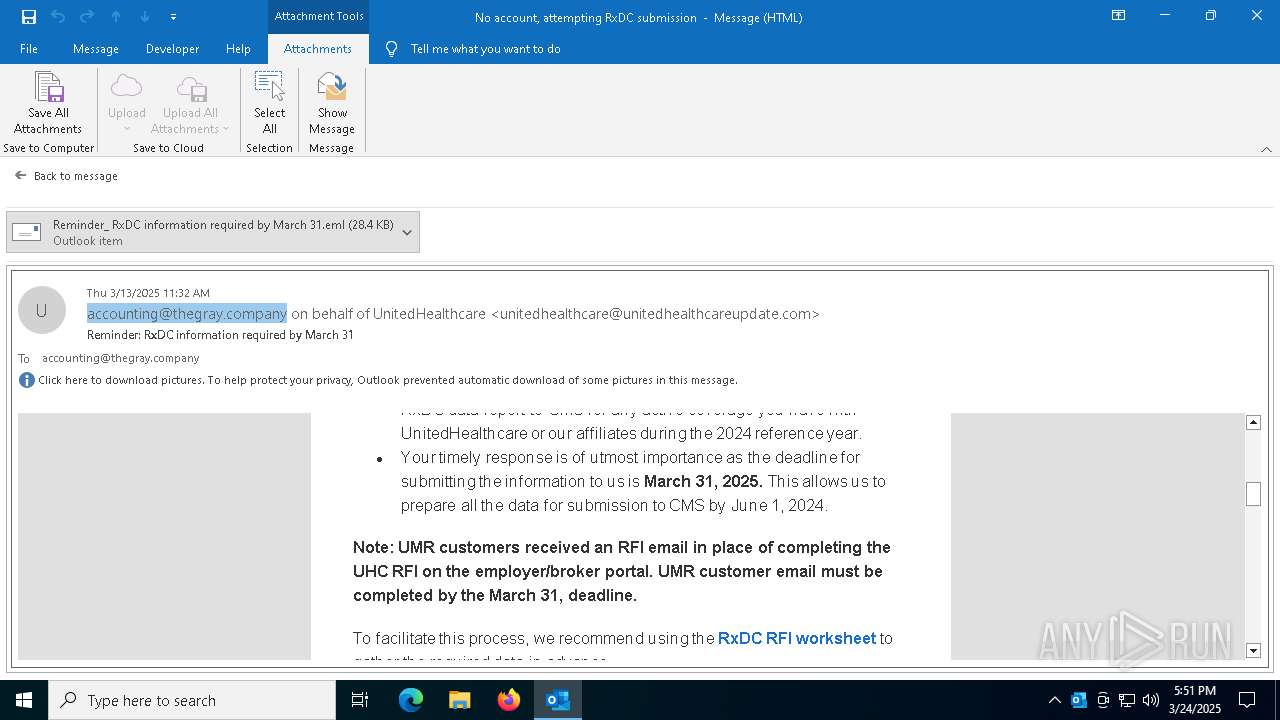Click Select All attachments button
1280x720 pixels.
270,103
